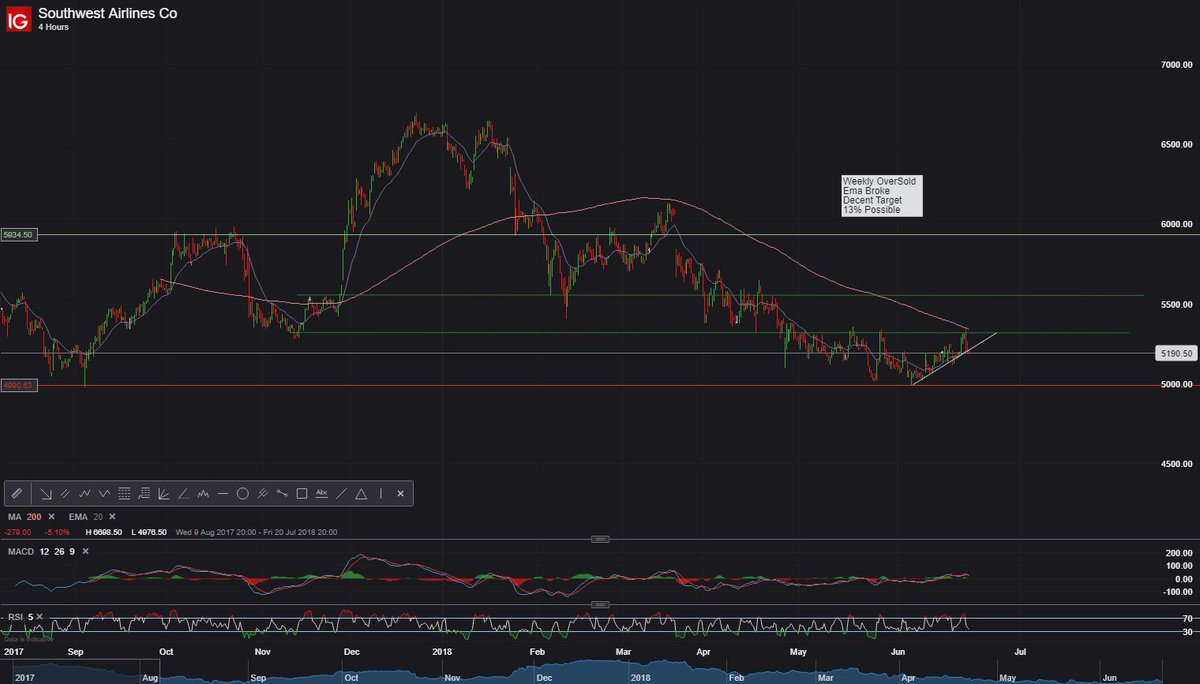Open EMA 20 indicator settings
Viewport: 1200px width, 684px height.
(x=86, y=516)
